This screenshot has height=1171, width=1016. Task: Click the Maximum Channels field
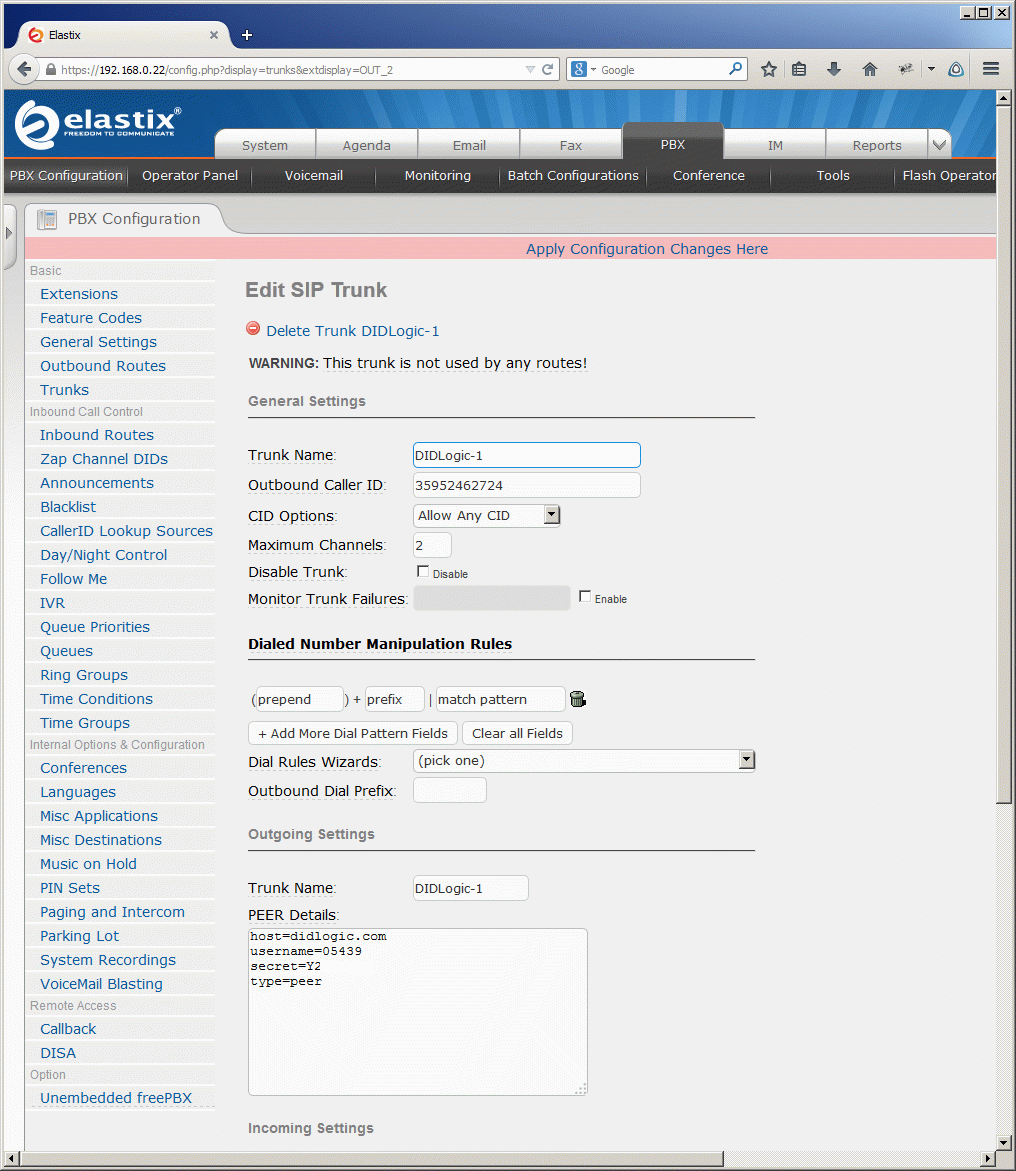(x=432, y=545)
